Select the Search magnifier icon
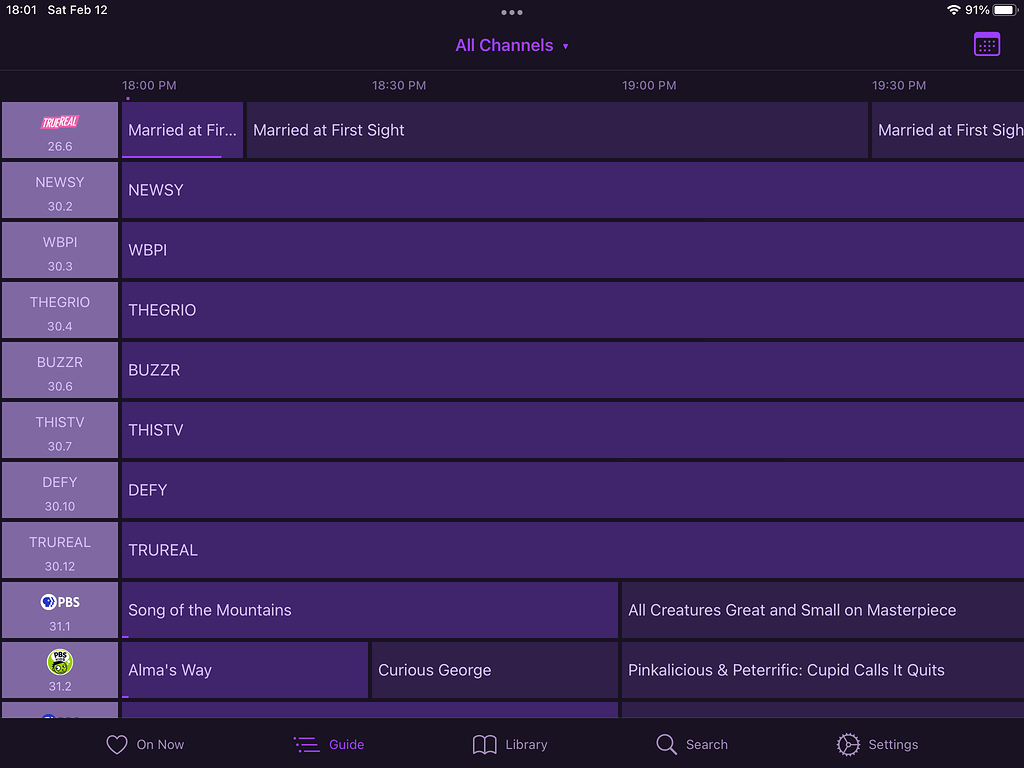Viewport: 1024px width, 768px height. pyautogui.click(x=666, y=744)
